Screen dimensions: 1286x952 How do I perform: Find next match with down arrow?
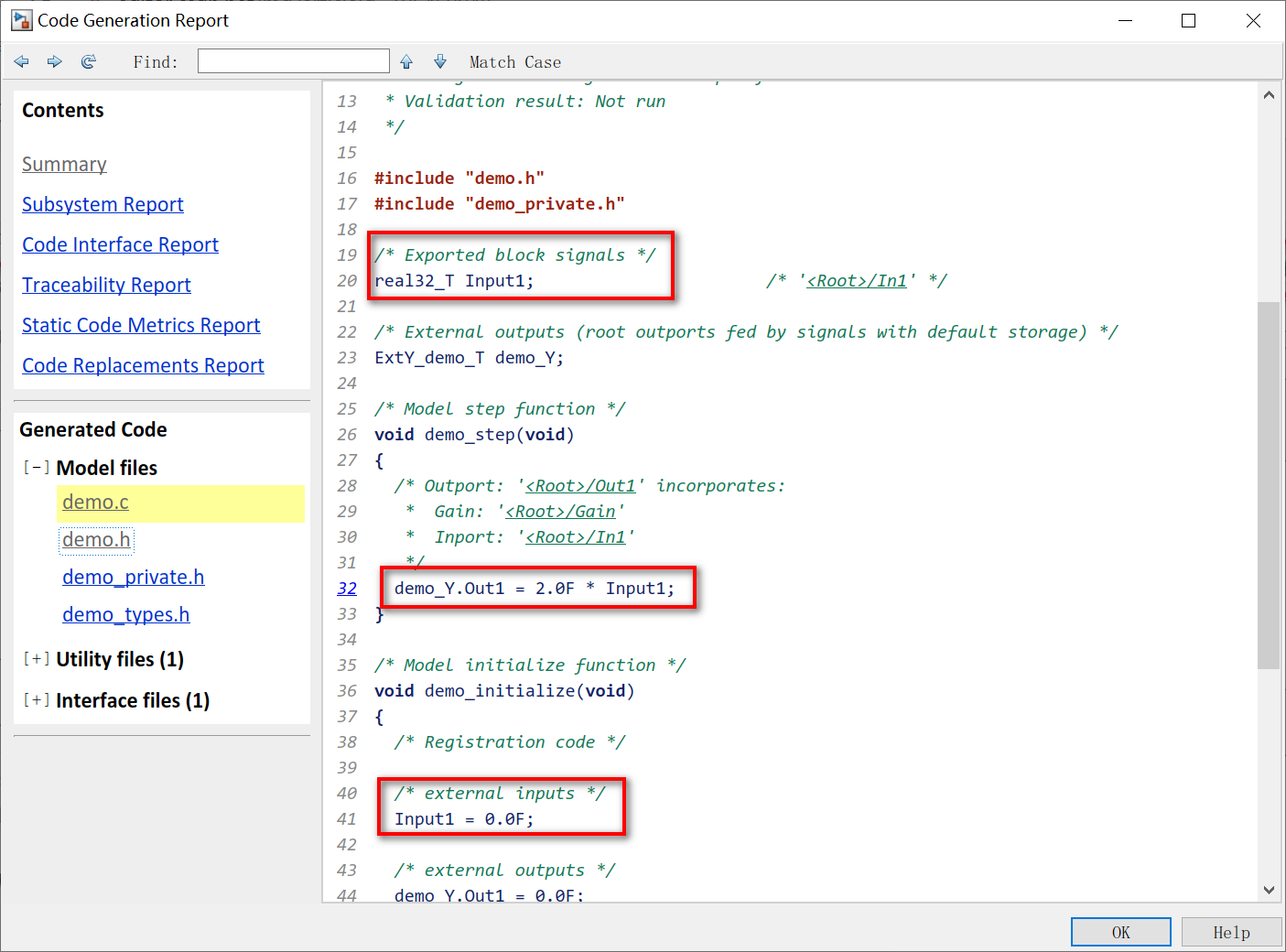point(440,61)
